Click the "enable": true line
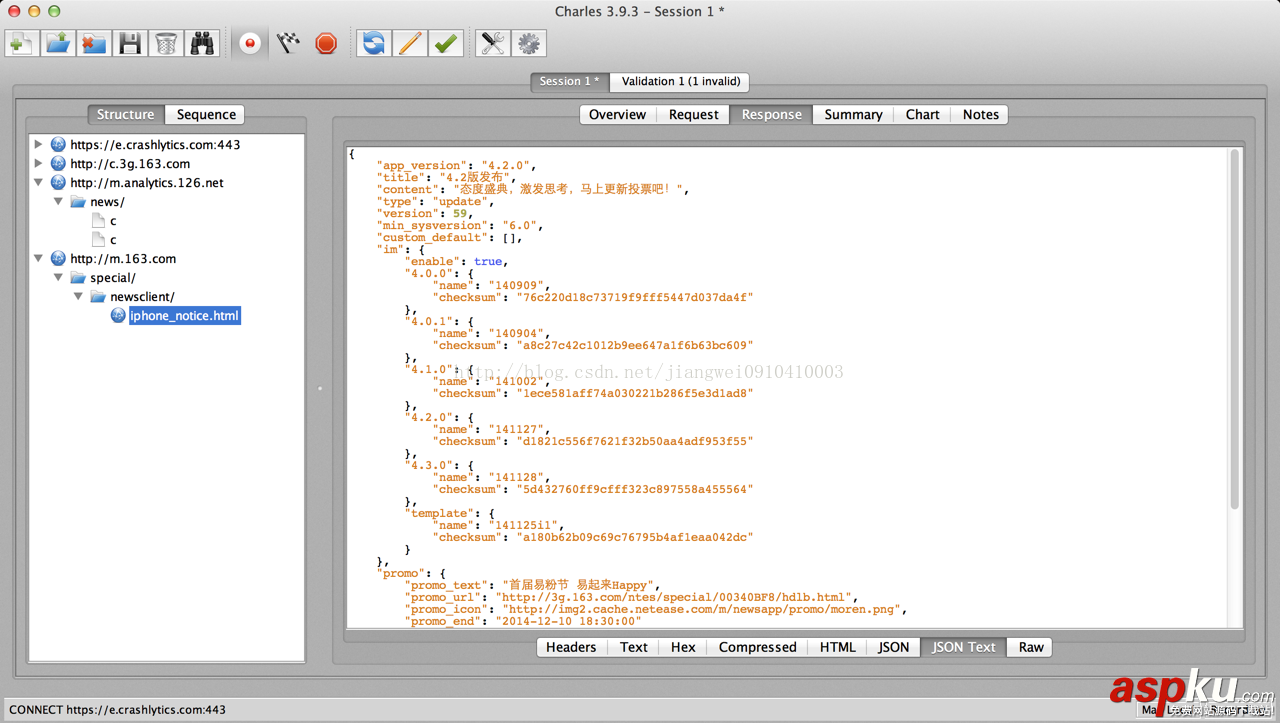The height and width of the screenshot is (723, 1280). [457, 262]
